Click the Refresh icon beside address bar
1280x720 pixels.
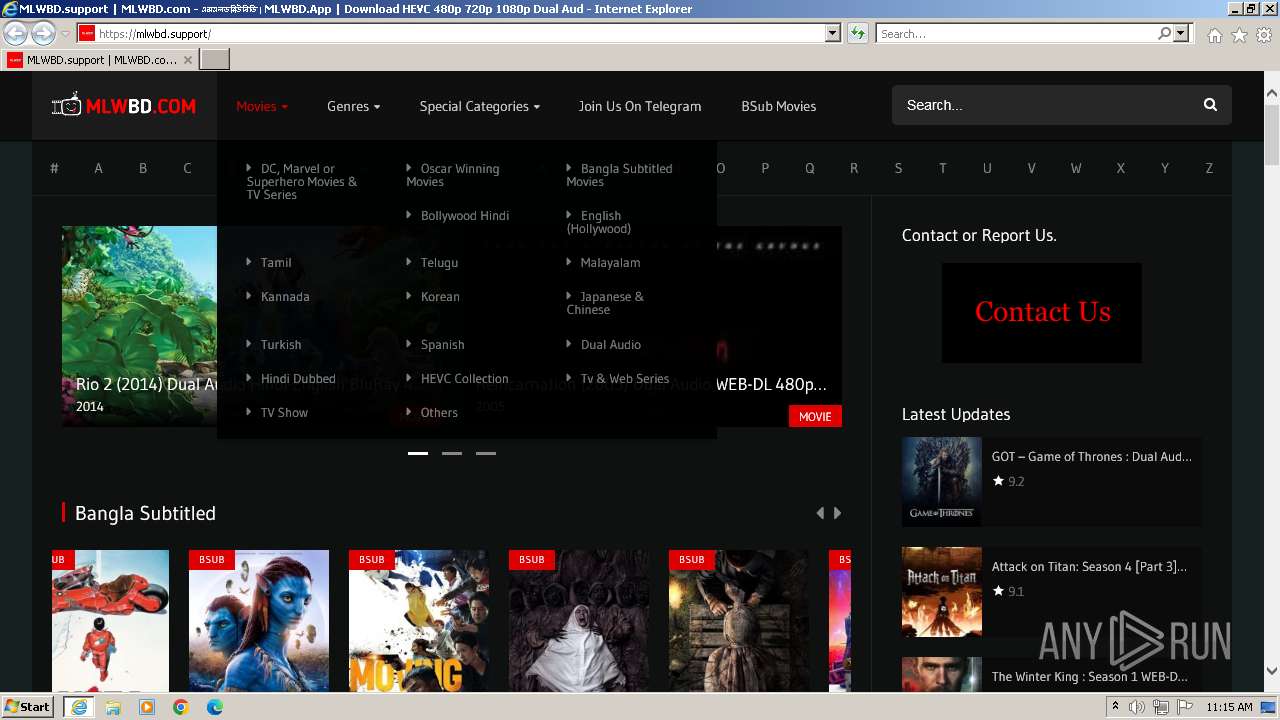(858, 34)
